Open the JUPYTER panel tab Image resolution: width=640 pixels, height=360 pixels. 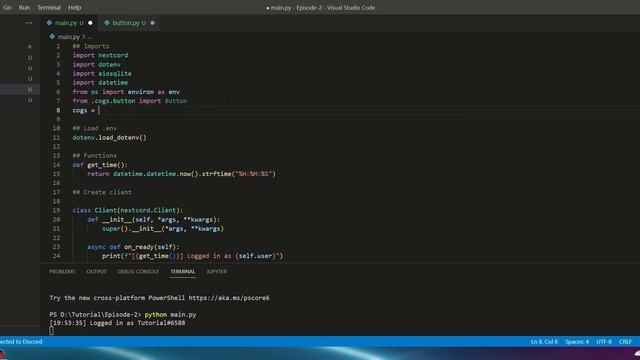[x=216, y=271]
